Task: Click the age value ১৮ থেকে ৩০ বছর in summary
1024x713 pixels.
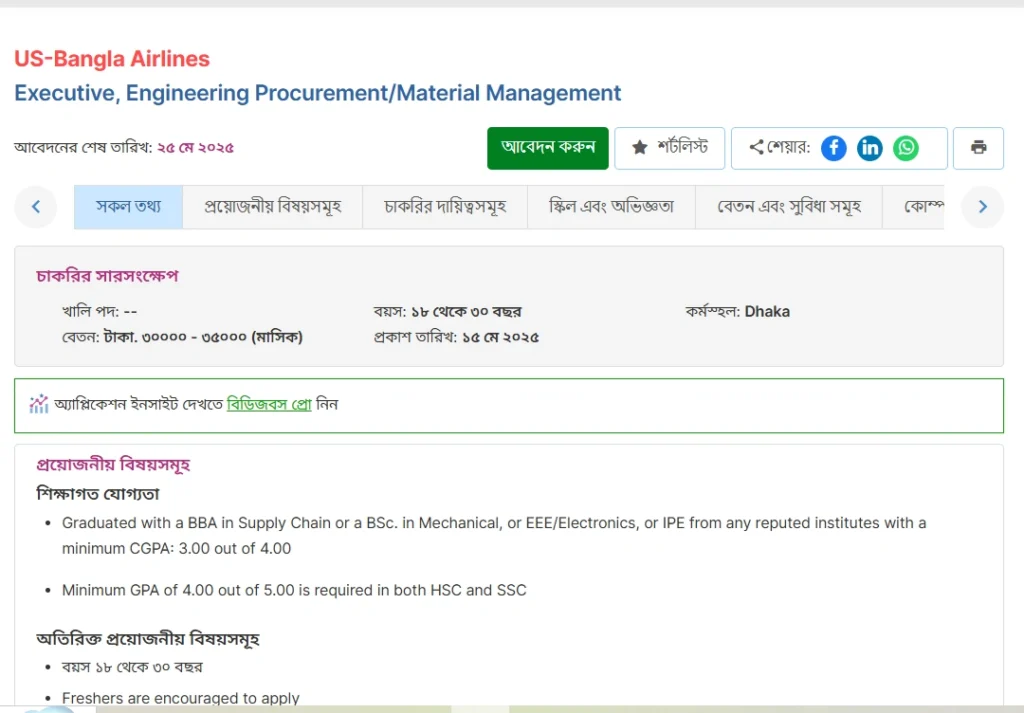Action: pos(466,311)
